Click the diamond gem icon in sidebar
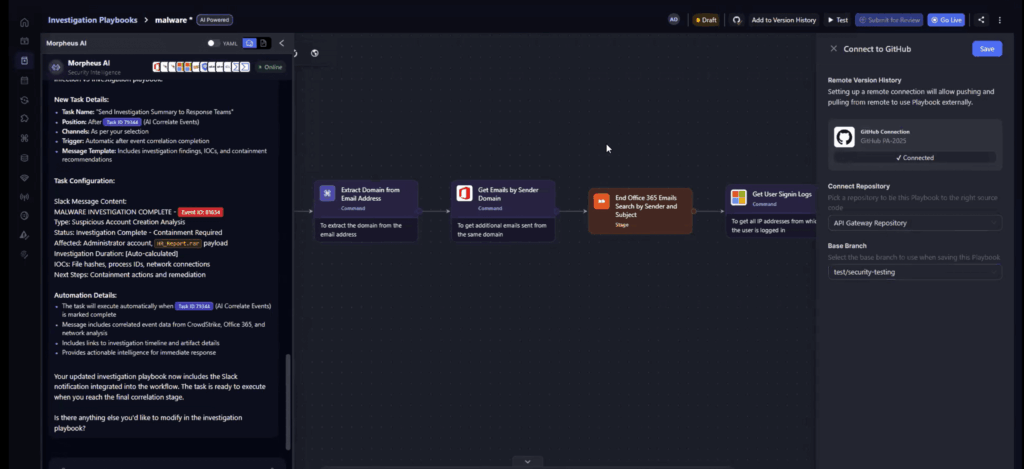 tap(24, 178)
